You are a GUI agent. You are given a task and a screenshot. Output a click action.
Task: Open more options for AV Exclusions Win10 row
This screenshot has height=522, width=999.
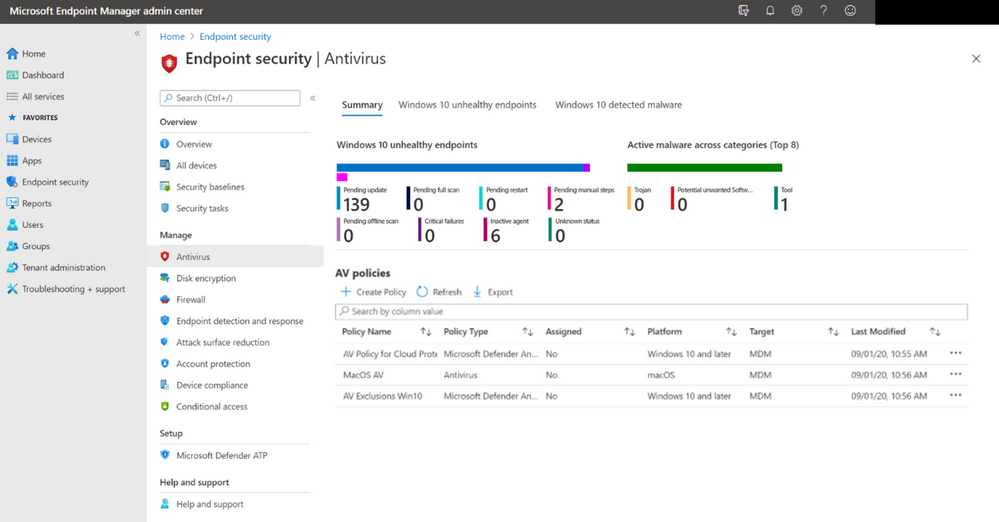click(956, 395)
